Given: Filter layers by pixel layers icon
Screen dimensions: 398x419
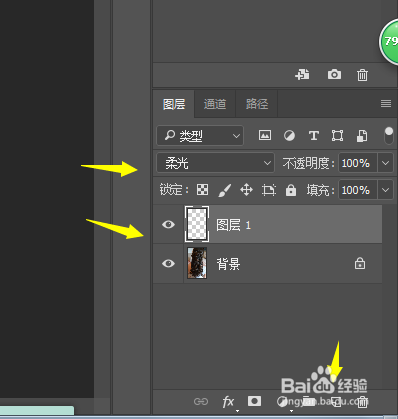Looking at the screenshot, I should (x=265, y=135).
